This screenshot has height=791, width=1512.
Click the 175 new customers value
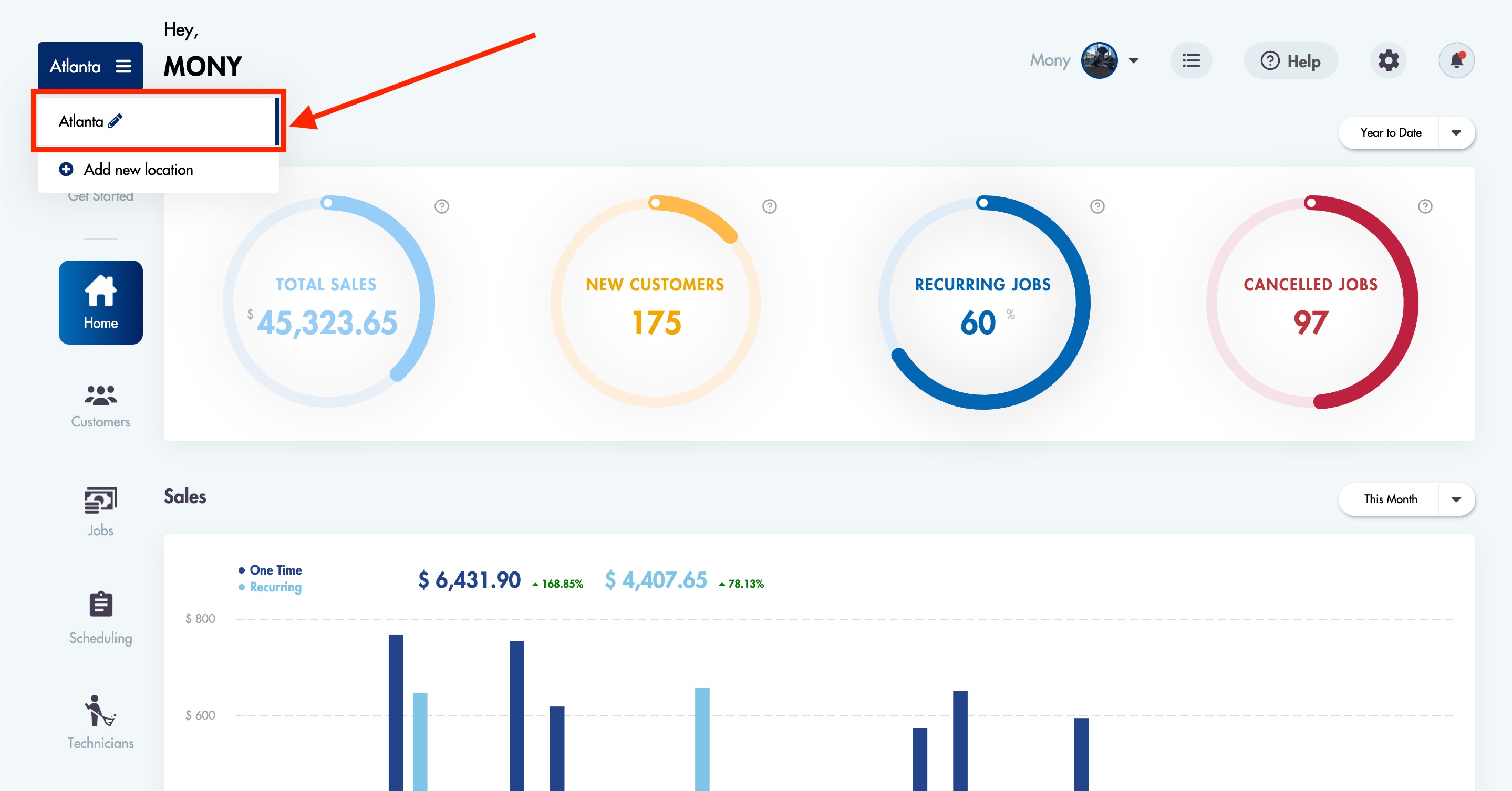[x=656, y=322]
